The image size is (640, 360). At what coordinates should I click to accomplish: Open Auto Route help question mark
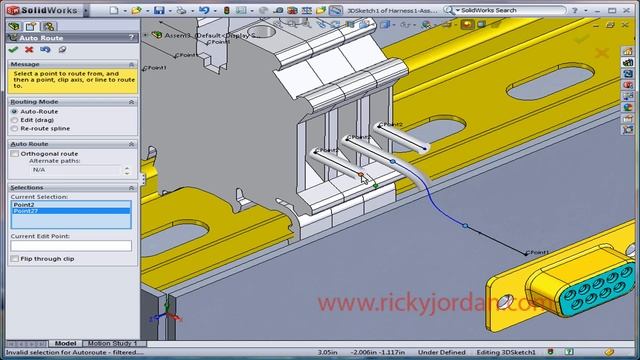[131, 38]
